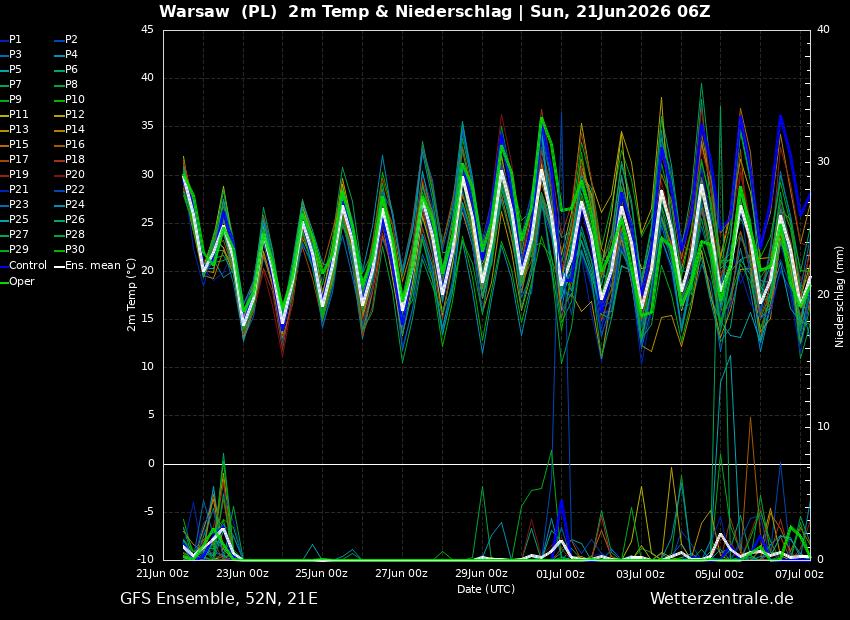The width and height of the screenshot is (850, 620).
Task: Select the P20 legend label
Action: coord(74,175)
